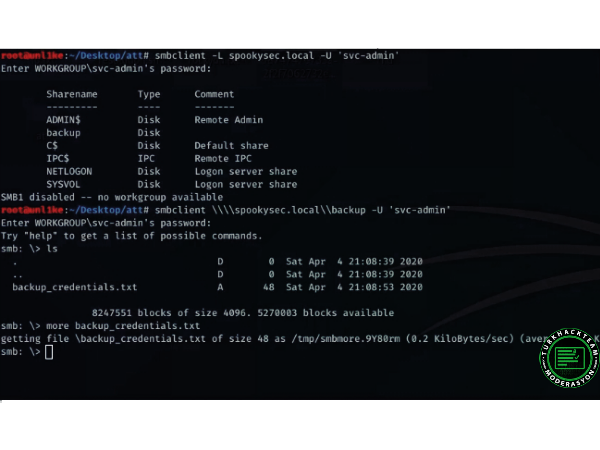
Task: Select 'Disk' type in the NETLOGON row
Action: point(149,171)
